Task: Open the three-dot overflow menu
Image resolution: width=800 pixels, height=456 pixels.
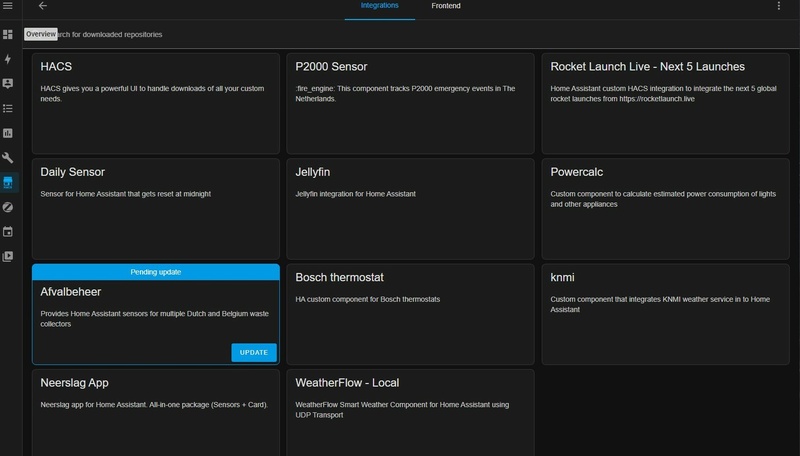Action: [779, 6]
